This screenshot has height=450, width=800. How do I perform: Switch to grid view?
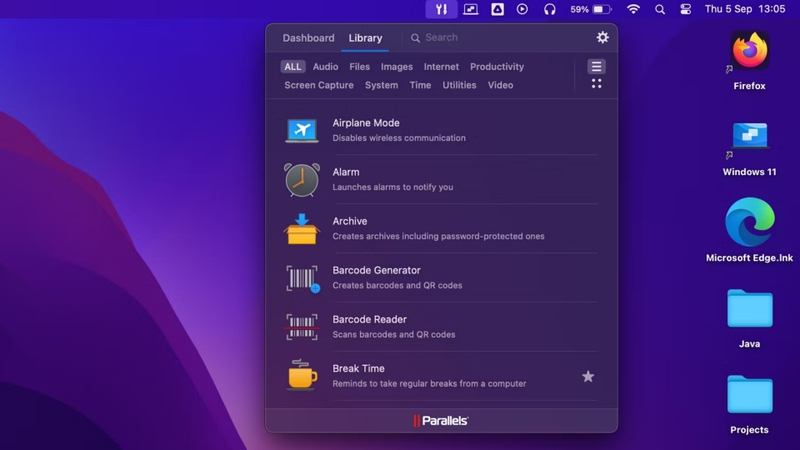(596, 84)
